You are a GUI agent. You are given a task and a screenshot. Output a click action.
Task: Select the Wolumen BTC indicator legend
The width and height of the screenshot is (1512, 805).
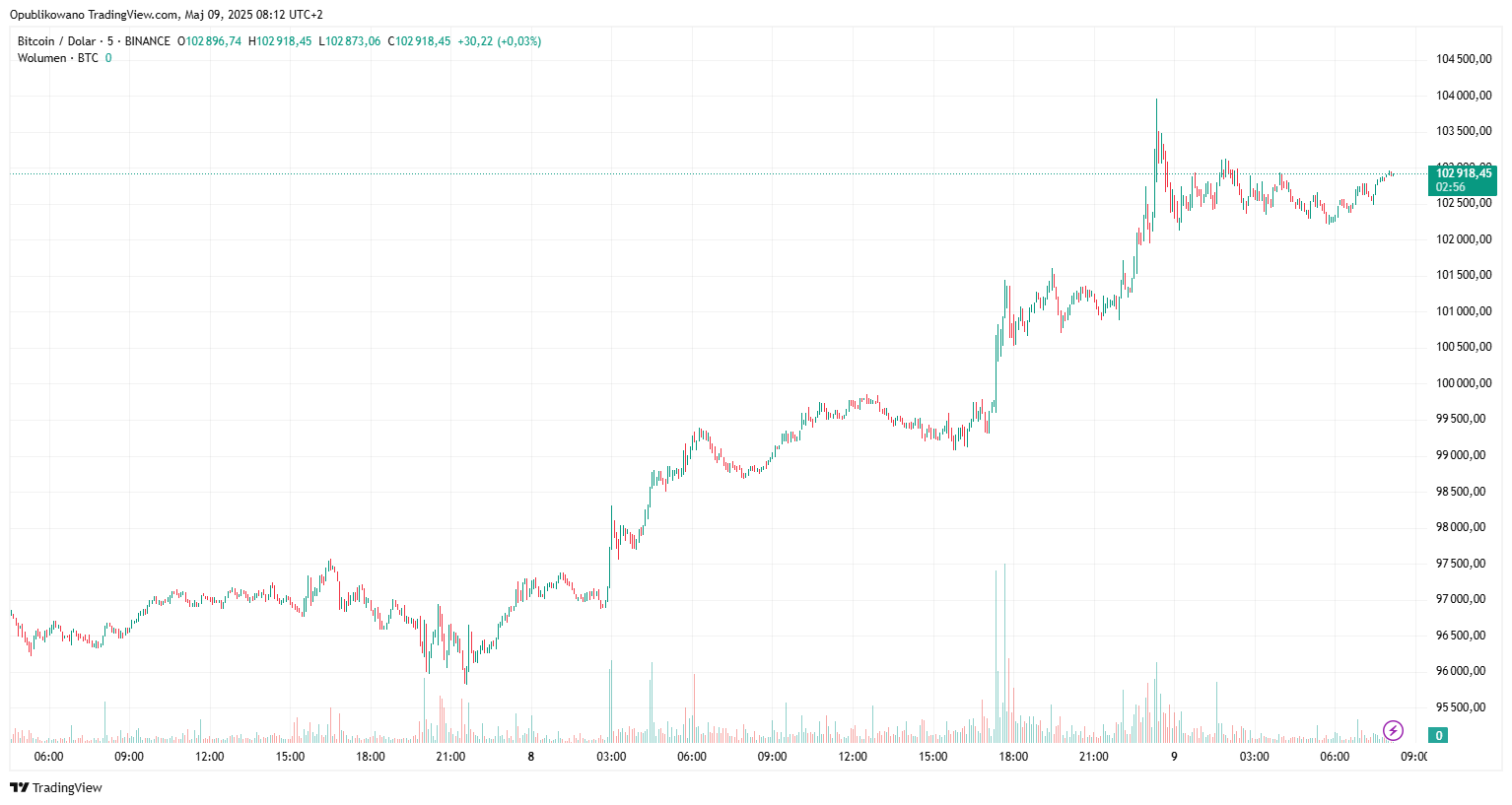tap(58, 58)
